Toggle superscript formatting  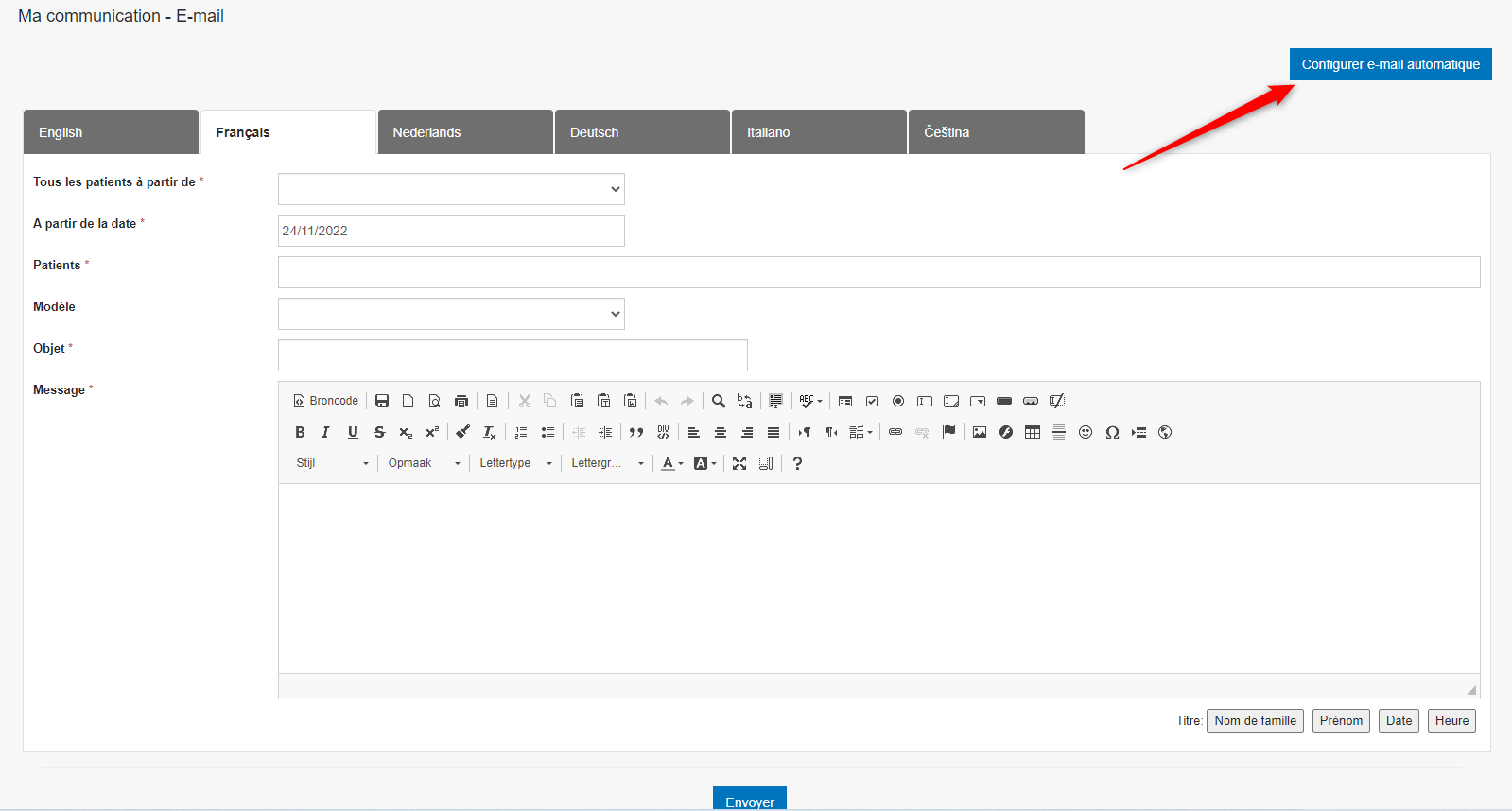pyautogui.click(x=432, y=432)
